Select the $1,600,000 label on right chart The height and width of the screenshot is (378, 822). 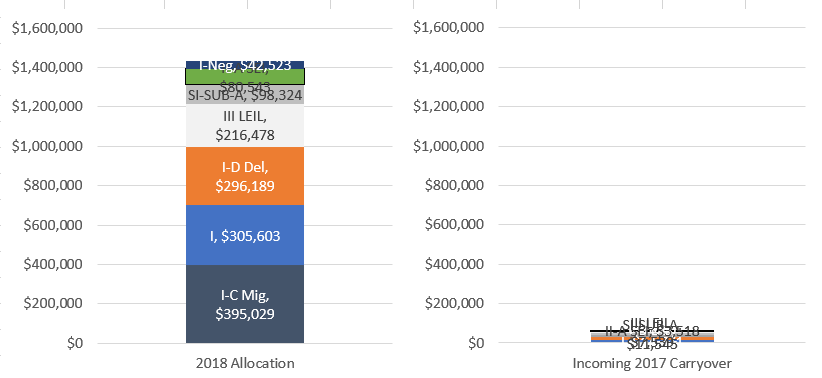pyautogui.click(x=449, y=28)
